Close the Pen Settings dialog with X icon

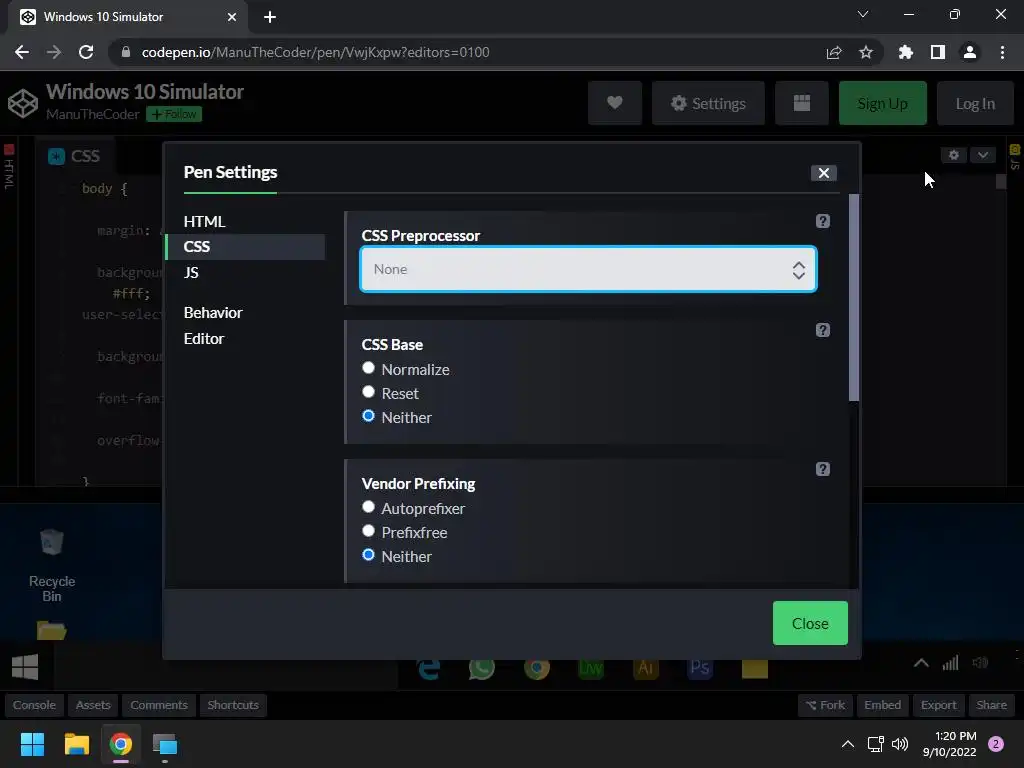[824, 173]
